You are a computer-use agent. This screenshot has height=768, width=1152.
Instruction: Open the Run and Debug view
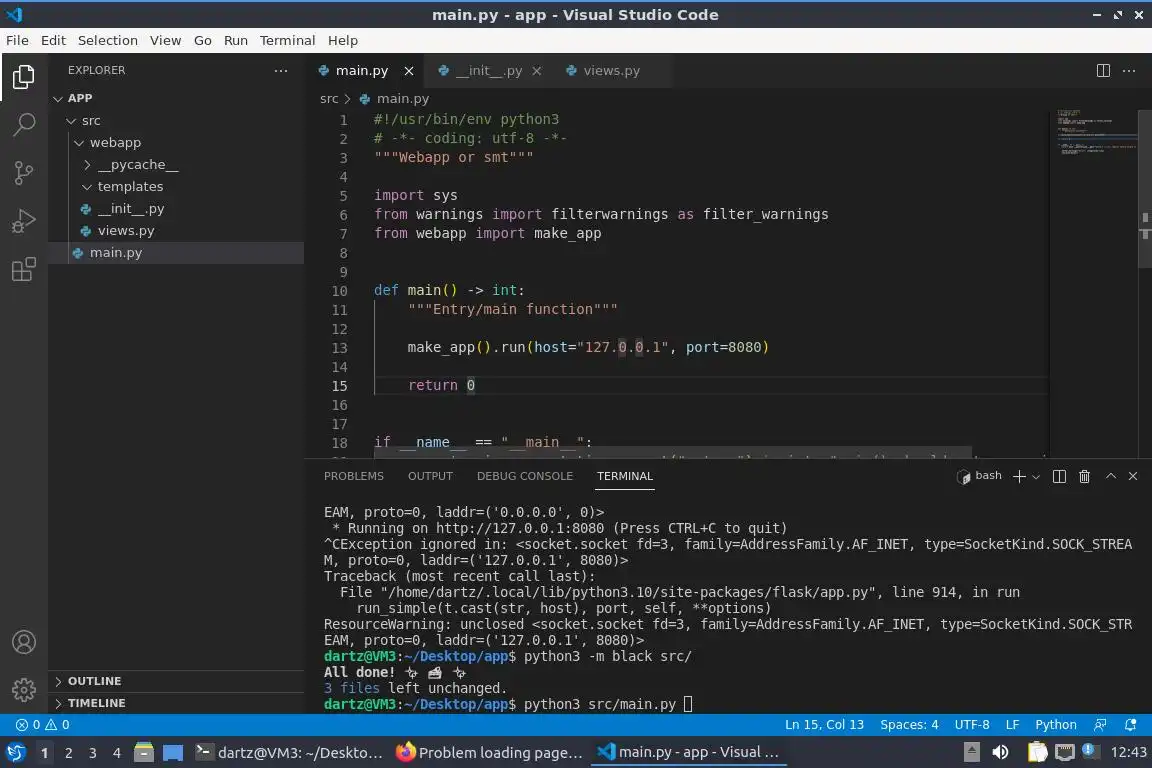(x=24, y=220)
